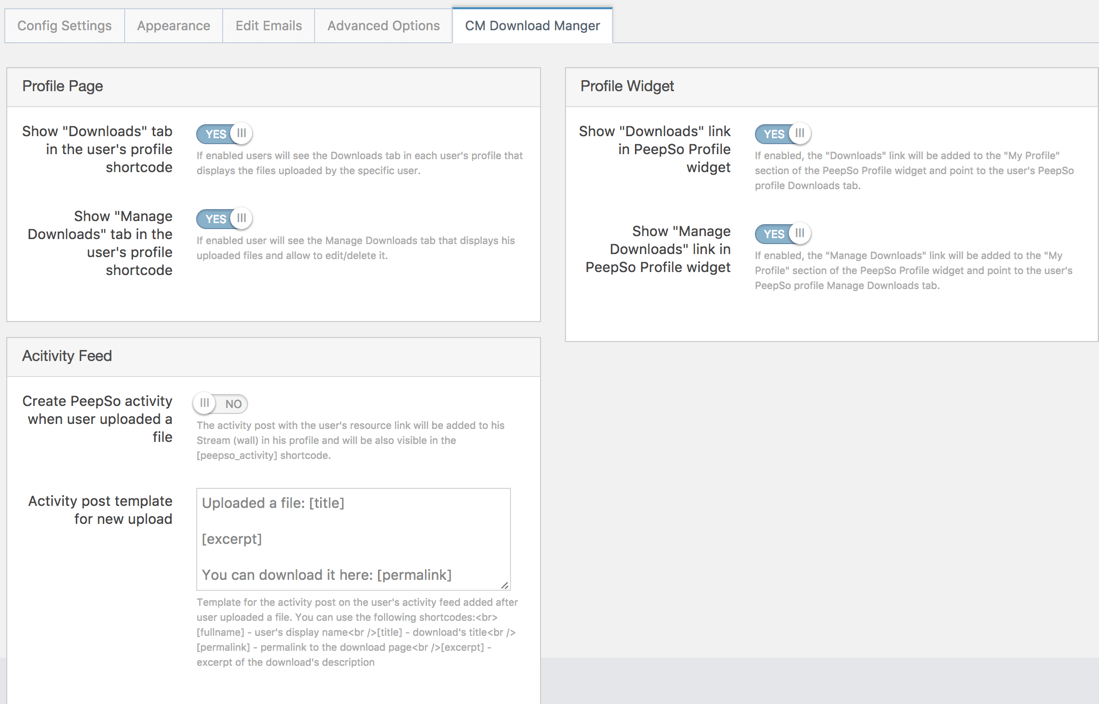
Task: Click the Profile Widget section header
Action: tap(627, 87)
